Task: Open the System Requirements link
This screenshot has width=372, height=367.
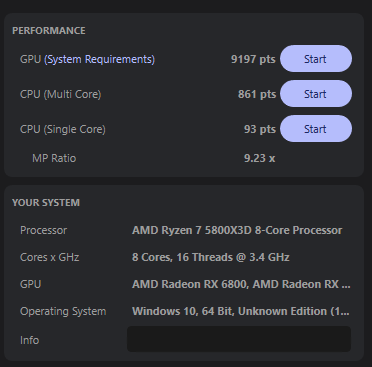Action: 99,59
